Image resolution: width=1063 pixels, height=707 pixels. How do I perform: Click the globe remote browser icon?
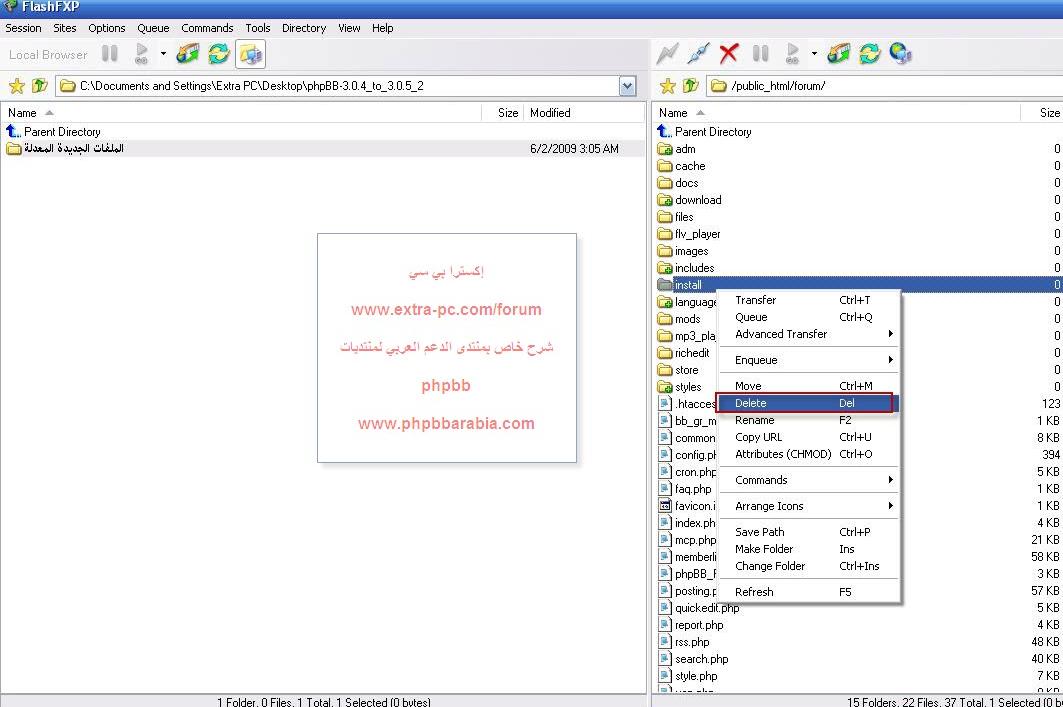[x=901, y=54]
